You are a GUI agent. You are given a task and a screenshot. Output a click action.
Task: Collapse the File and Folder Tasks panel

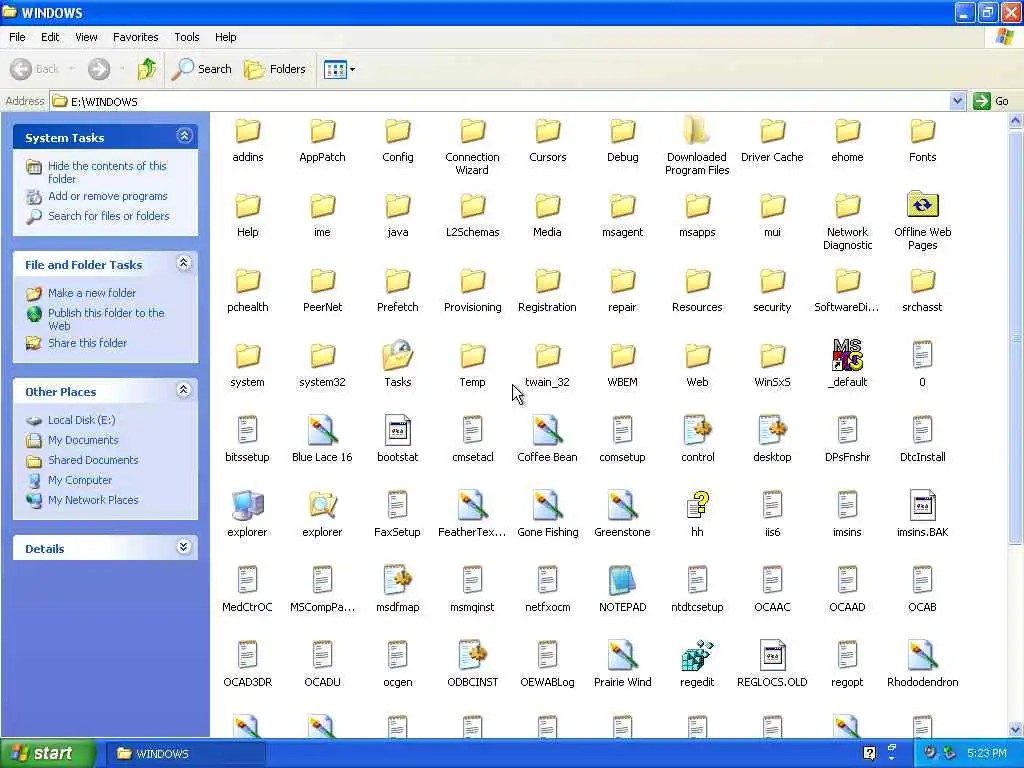(184, 263)
